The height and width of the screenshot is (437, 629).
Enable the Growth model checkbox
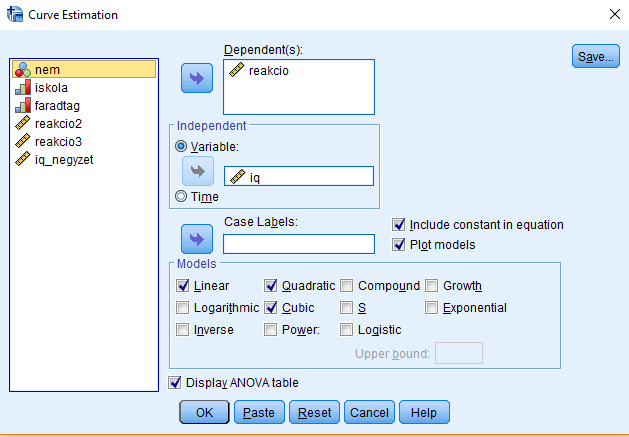[432, 286]
